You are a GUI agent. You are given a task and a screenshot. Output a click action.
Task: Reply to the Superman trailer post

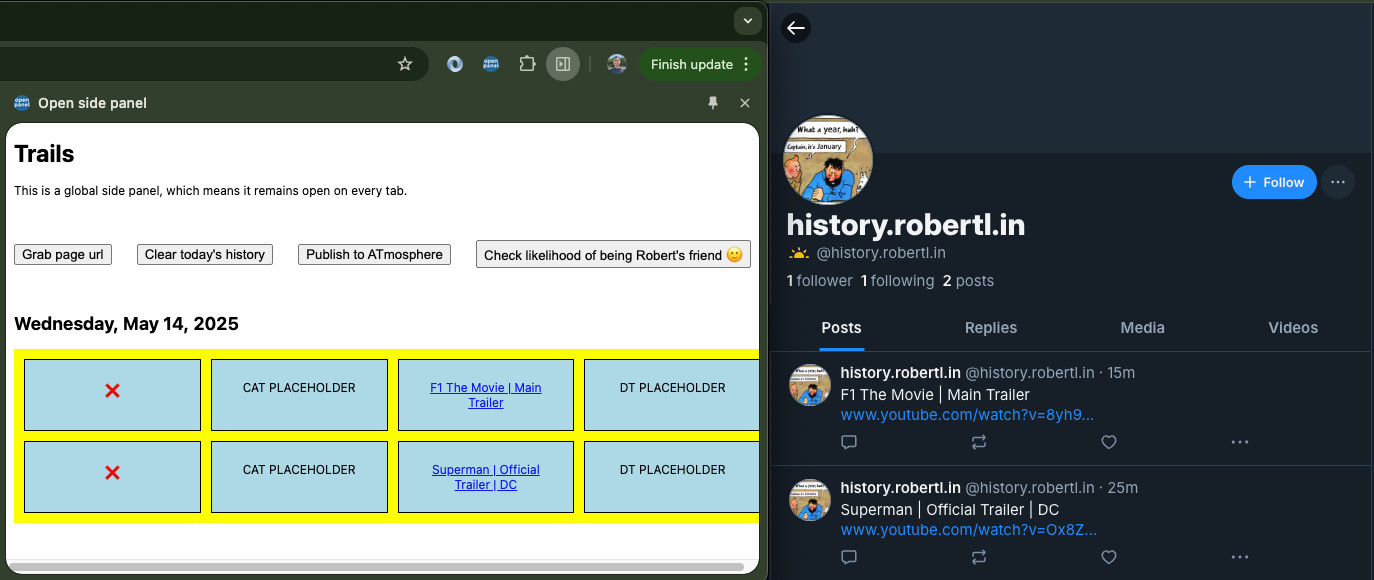coord(848,557)
